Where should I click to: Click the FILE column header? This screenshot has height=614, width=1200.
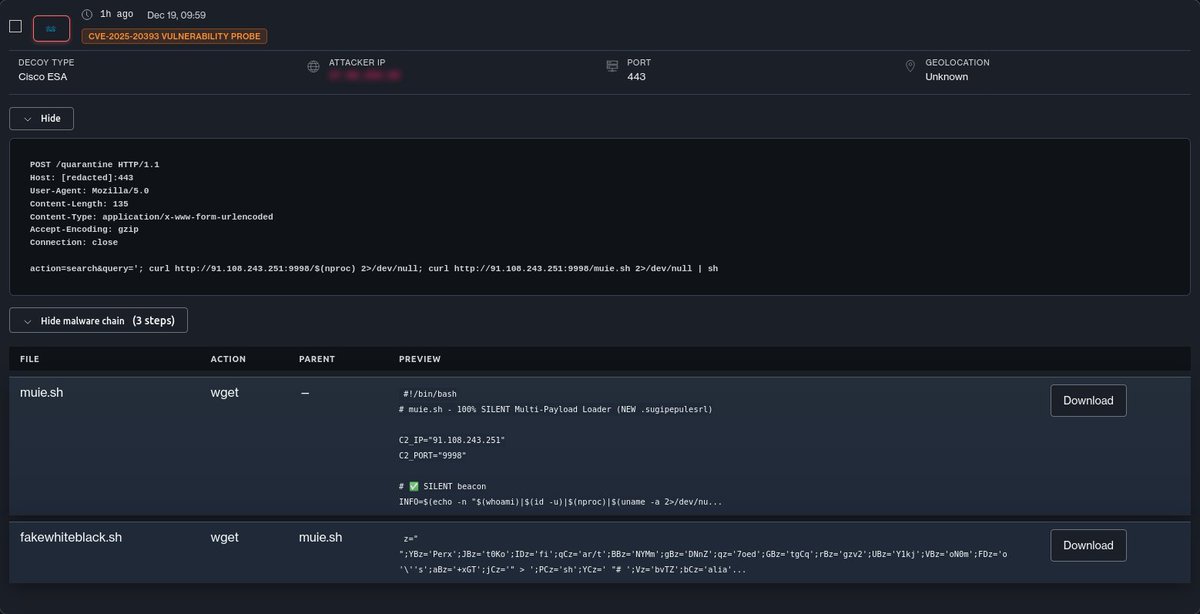(30, 359)
